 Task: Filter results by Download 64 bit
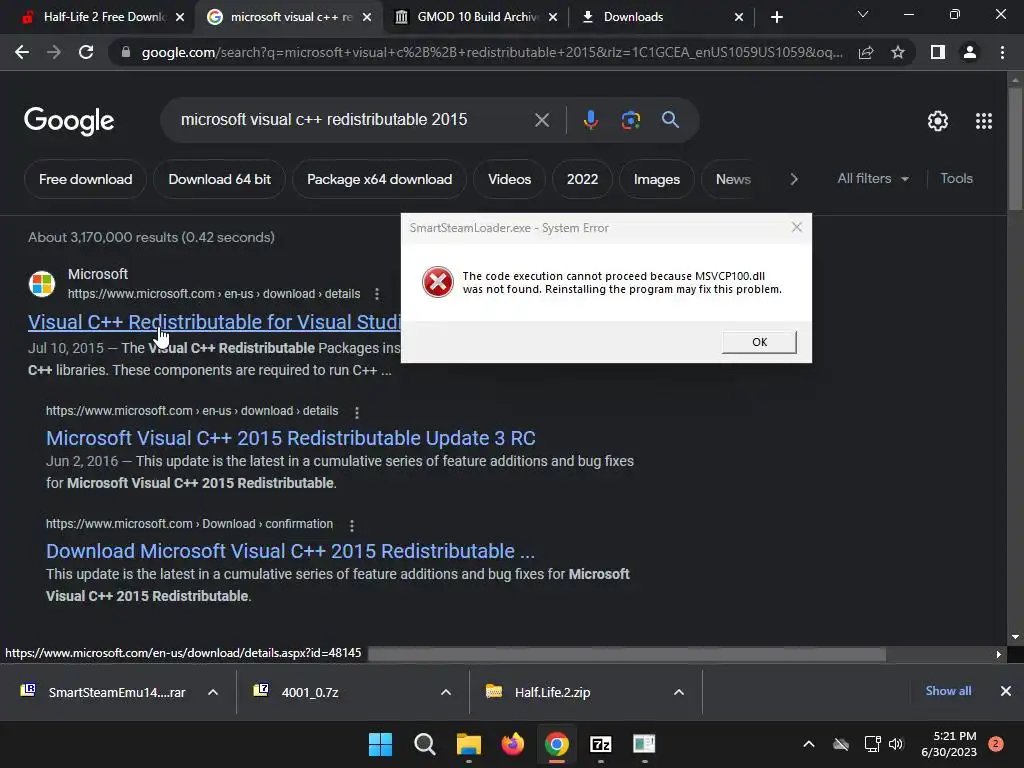click(x=219, y=179)
